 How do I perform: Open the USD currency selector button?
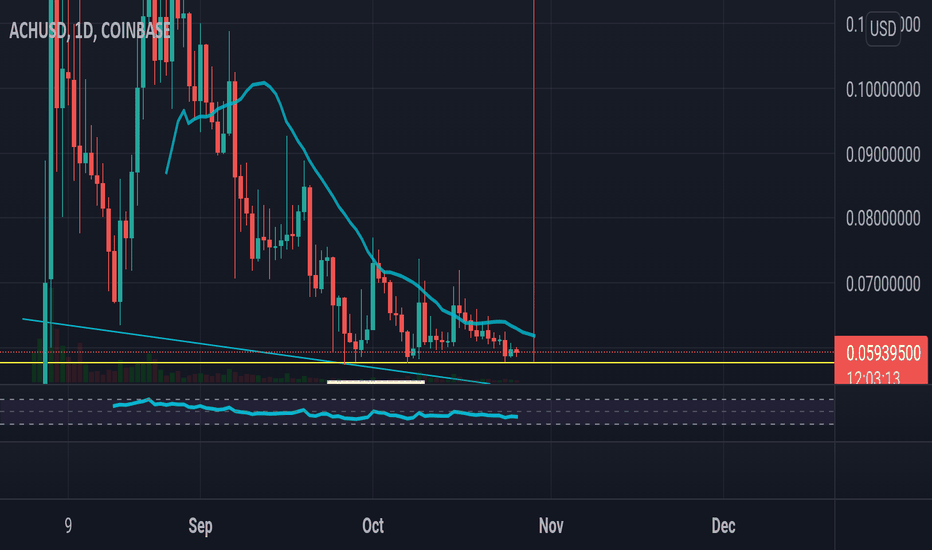(883, 28)
